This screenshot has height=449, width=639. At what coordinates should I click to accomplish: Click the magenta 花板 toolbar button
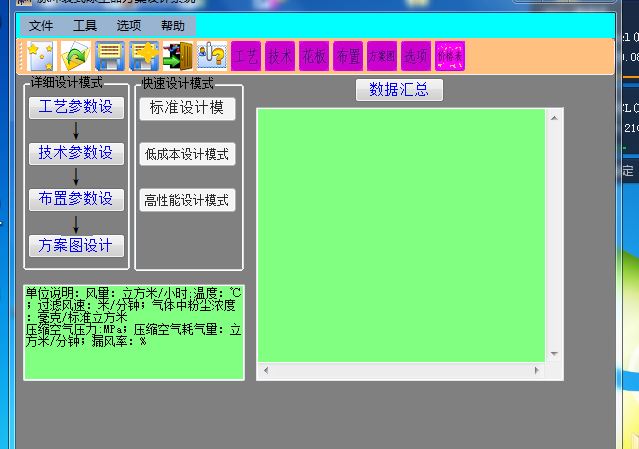pos(314,56)
